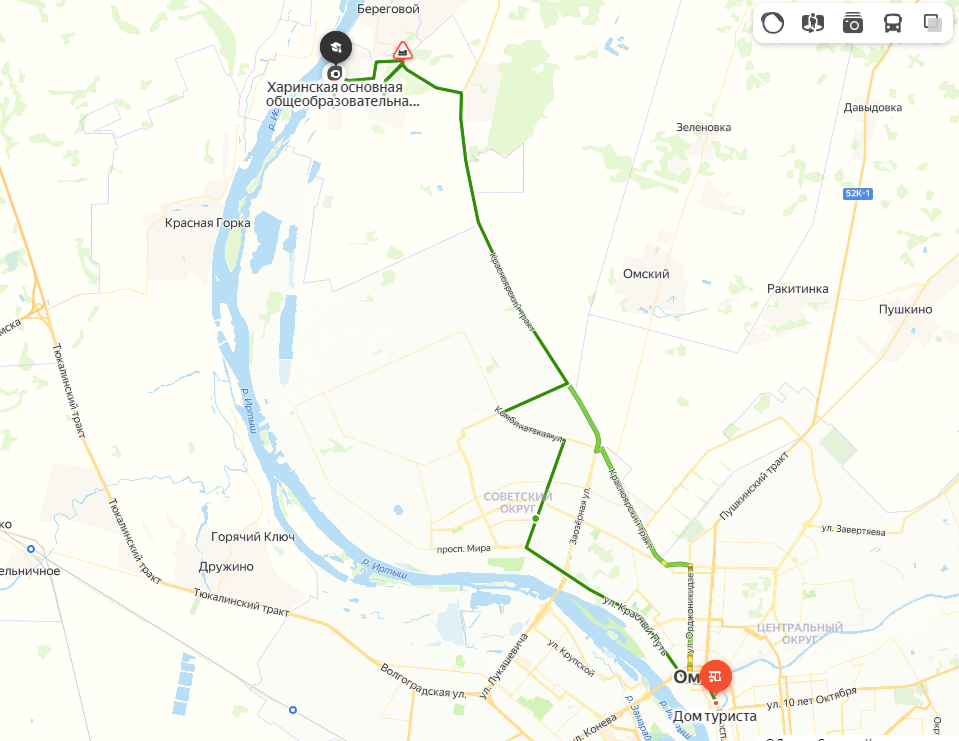Image resolution: width=959 pixels, height=741 pixels.
Task: Click the camera marker near the school
Action: click(x=335, y=74)
